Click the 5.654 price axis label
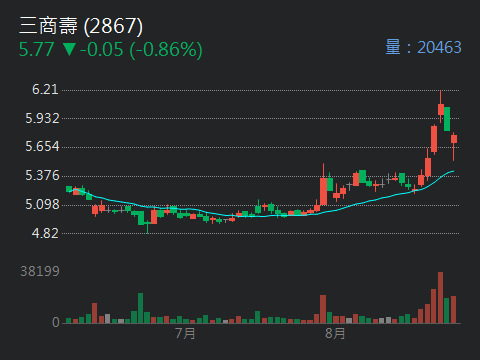This screenshot has height=360, width=480. [42, 147]
